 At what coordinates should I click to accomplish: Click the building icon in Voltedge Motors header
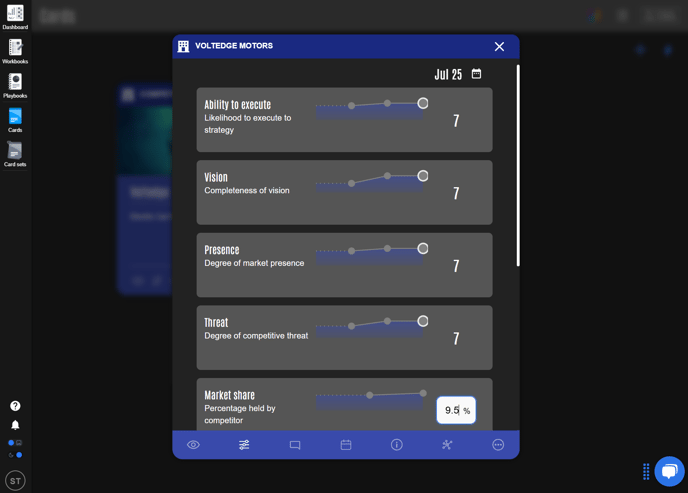click(183, 46)
